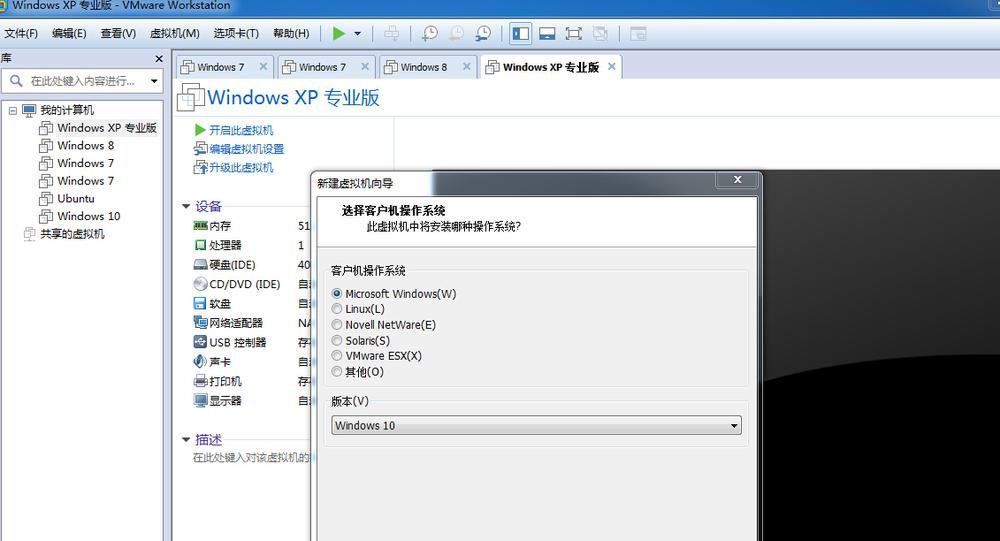This screenshot has width=1000, height=541.
Task: Click the green power on play icon
Action: pos(339,33)
